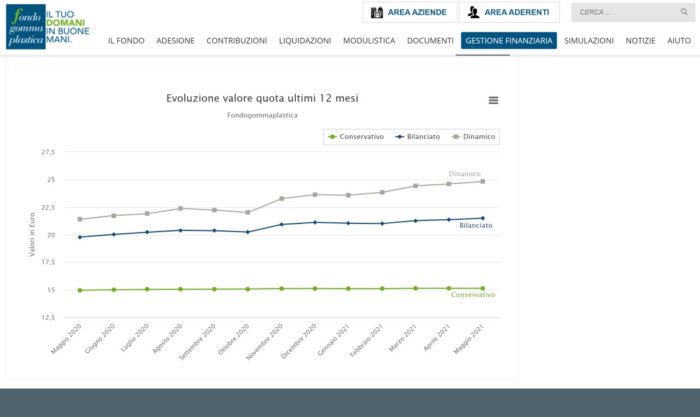Viewport: 700px width, 417px height.
Task: Open the chart hamburger context menu
Action: (x=493, y=100)
